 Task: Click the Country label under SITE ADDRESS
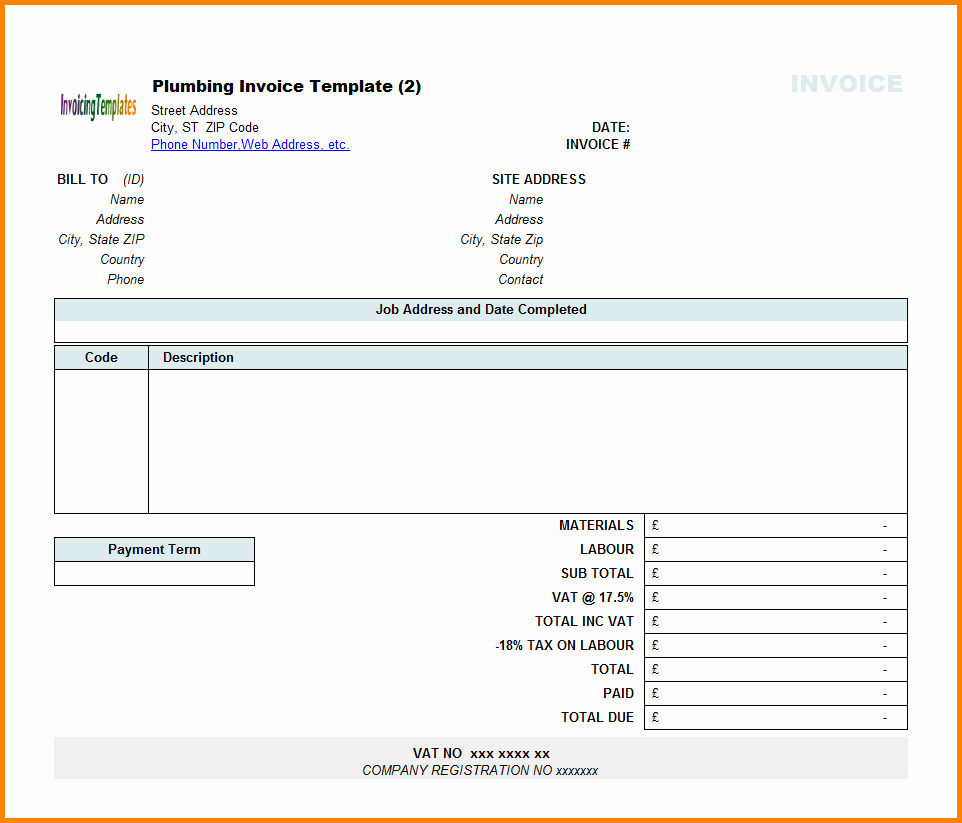point(521,260)
